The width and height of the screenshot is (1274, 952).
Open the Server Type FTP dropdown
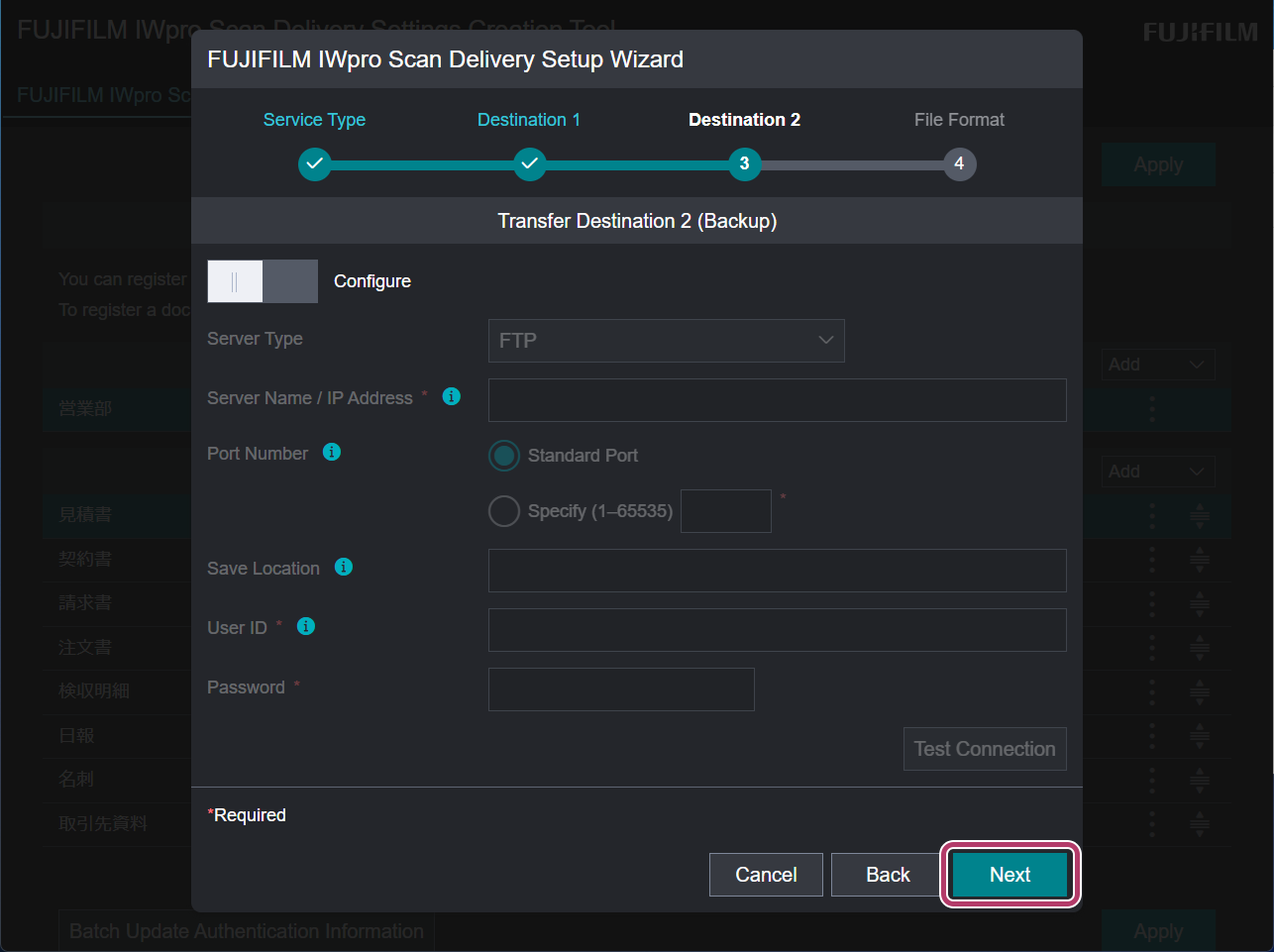click(667, 341)
